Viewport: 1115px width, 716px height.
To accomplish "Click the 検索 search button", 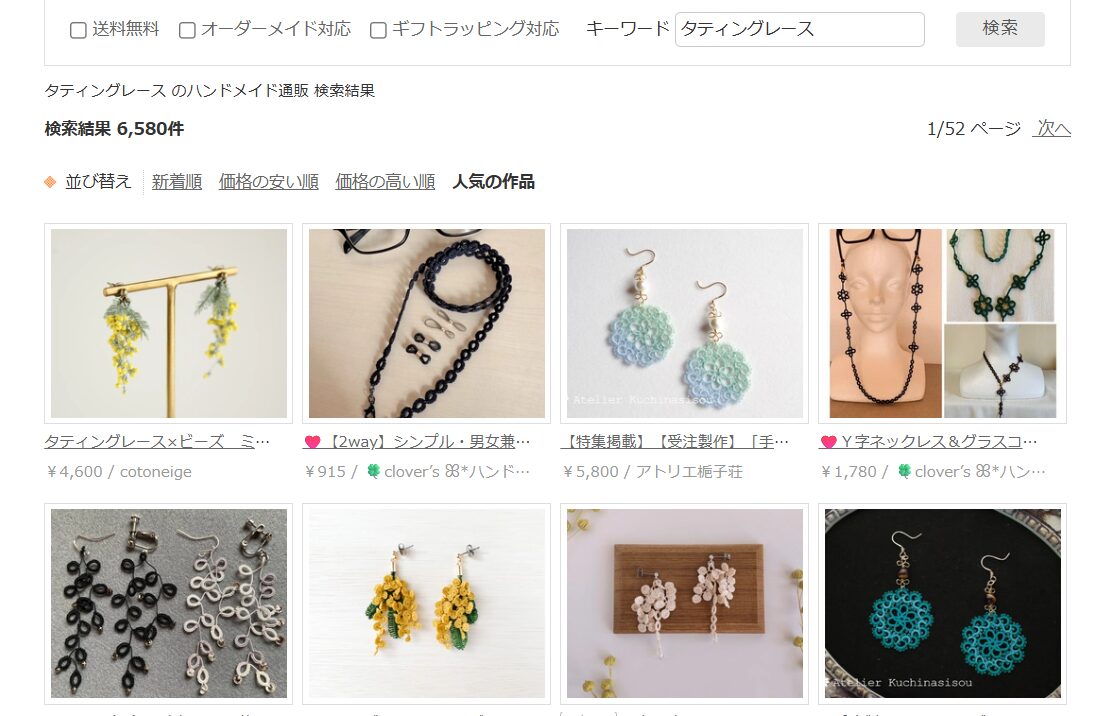I will pos(1000,28).
